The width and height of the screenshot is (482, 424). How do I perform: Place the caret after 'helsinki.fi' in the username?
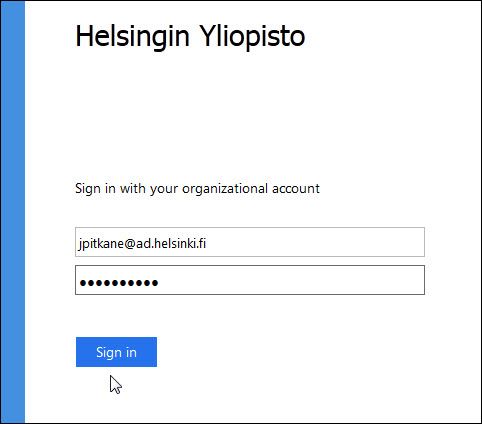[x=207, y=243]
